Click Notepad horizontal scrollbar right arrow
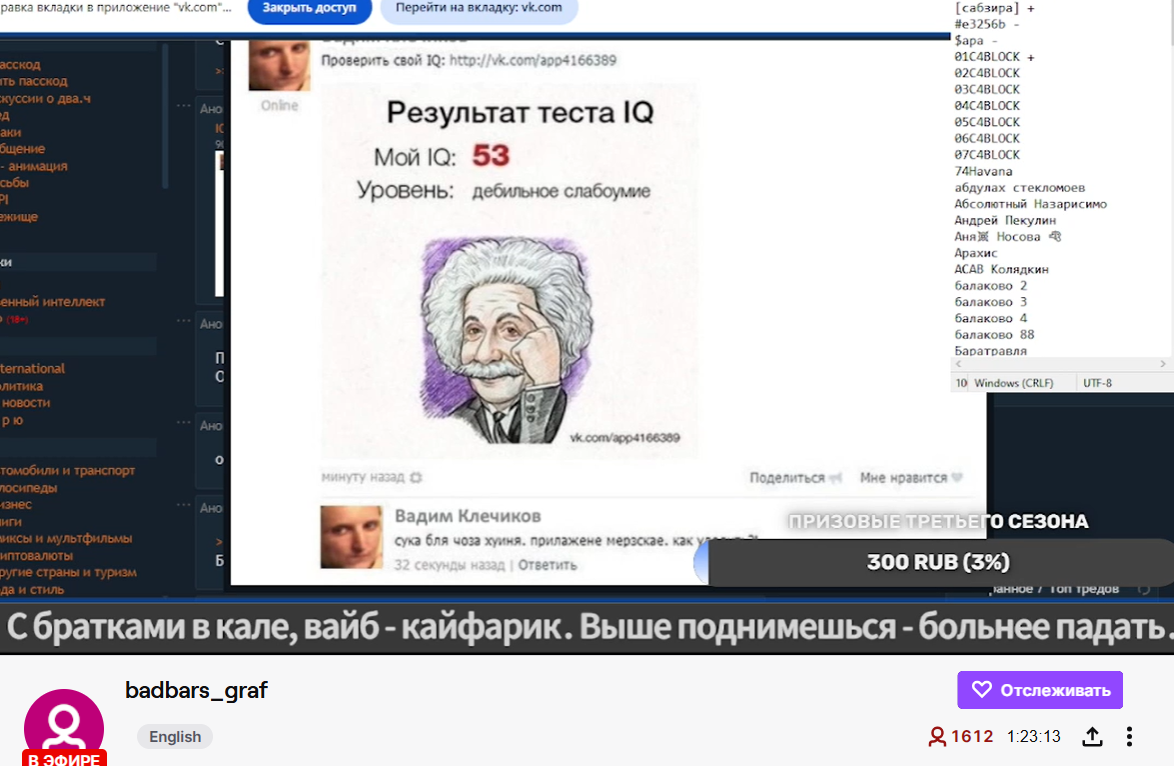1174x766 pixels. [x=1163, y=364]
